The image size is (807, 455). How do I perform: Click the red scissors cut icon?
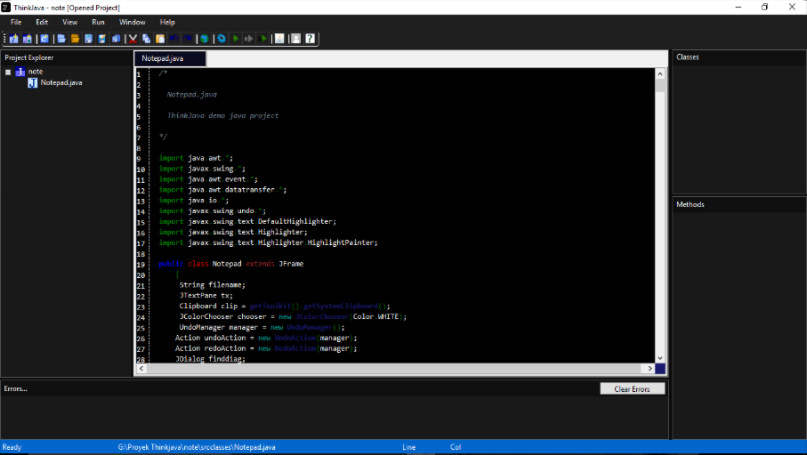(133, 39)
